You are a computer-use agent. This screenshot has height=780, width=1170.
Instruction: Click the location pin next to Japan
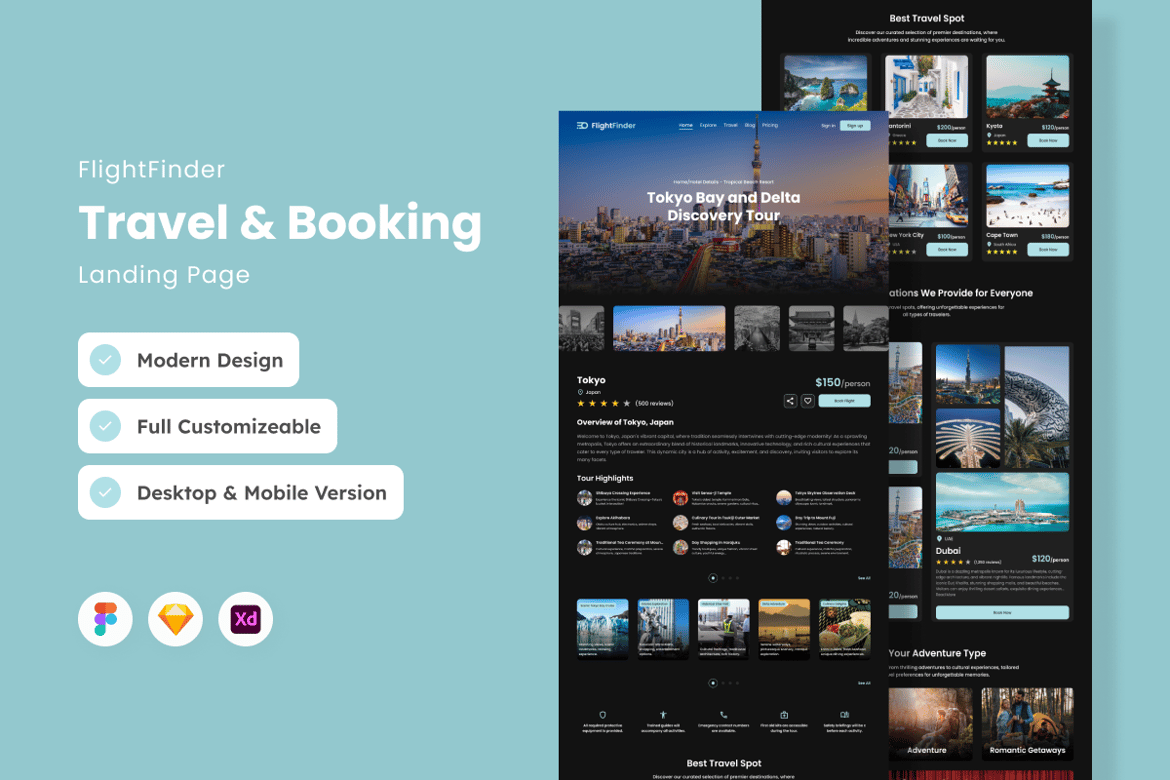click(x=578, y=391)
